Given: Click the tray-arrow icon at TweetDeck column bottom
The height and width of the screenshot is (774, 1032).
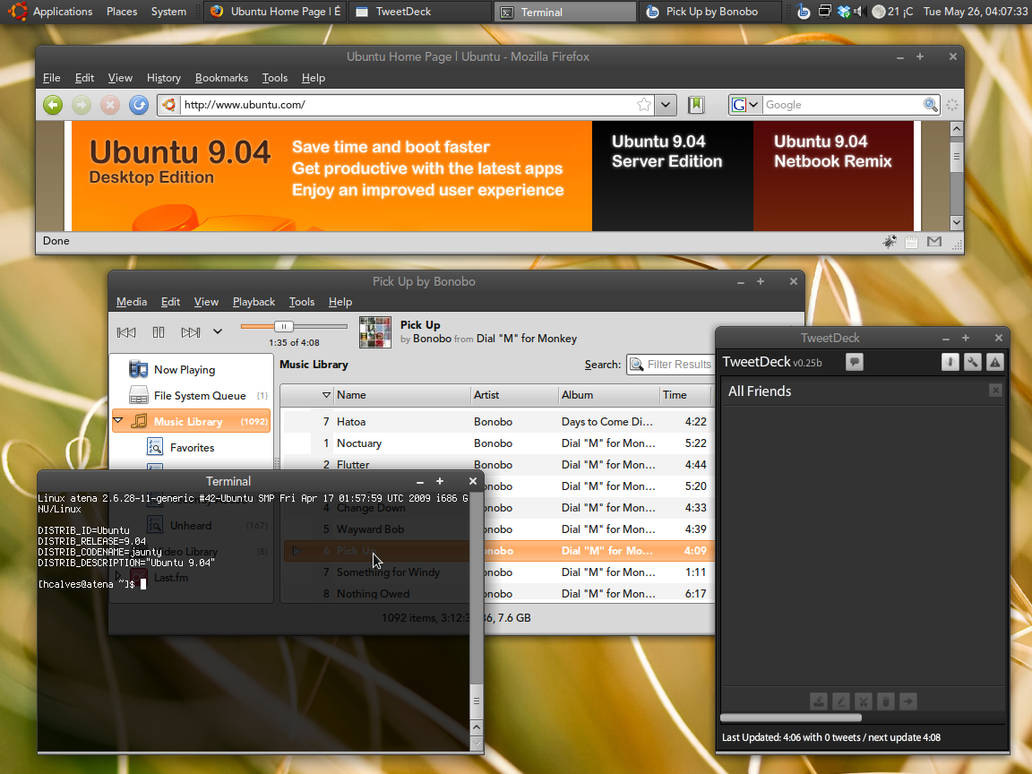Looking at the screenshot, I should pos(819,702).
